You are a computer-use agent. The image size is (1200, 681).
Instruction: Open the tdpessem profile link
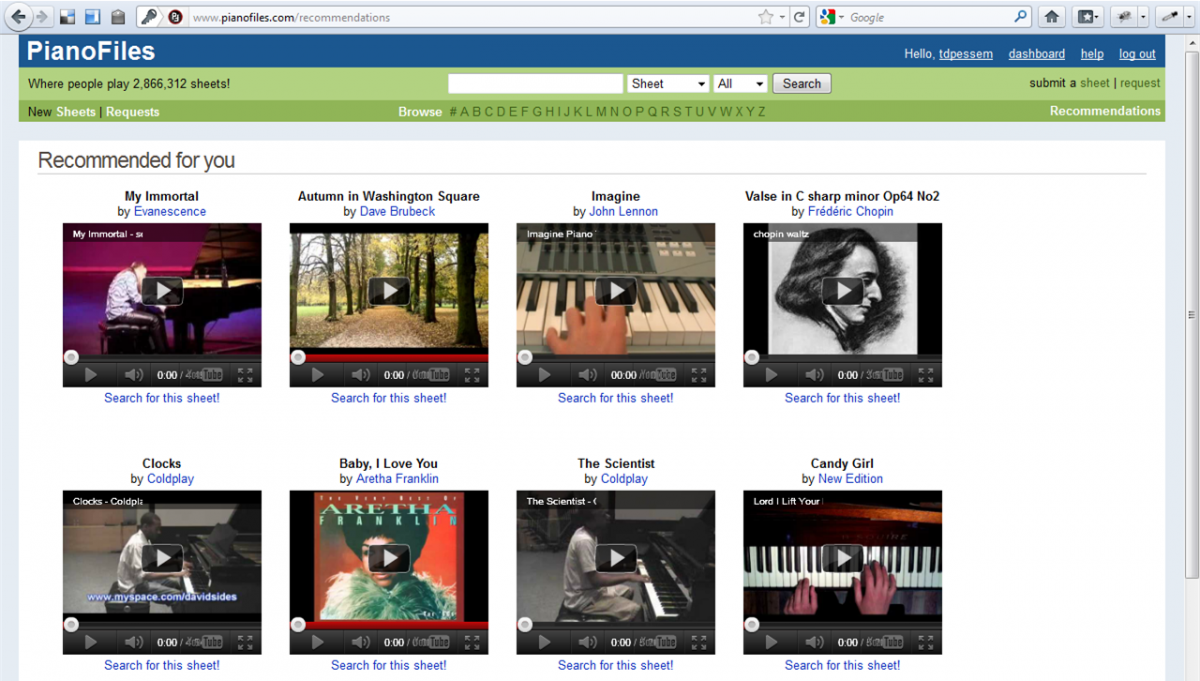(x=966, y=54)
